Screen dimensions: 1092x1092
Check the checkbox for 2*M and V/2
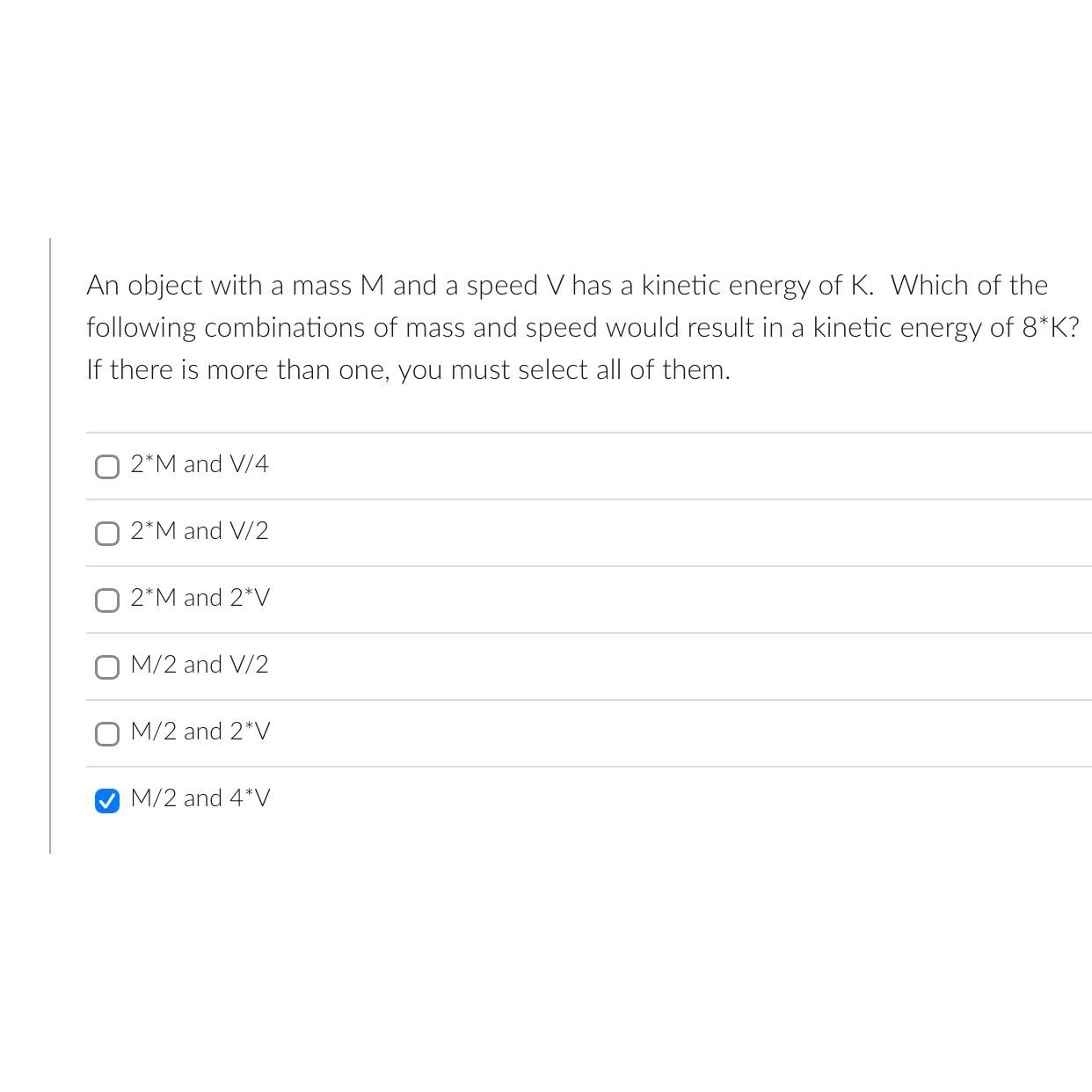point(107,533)
